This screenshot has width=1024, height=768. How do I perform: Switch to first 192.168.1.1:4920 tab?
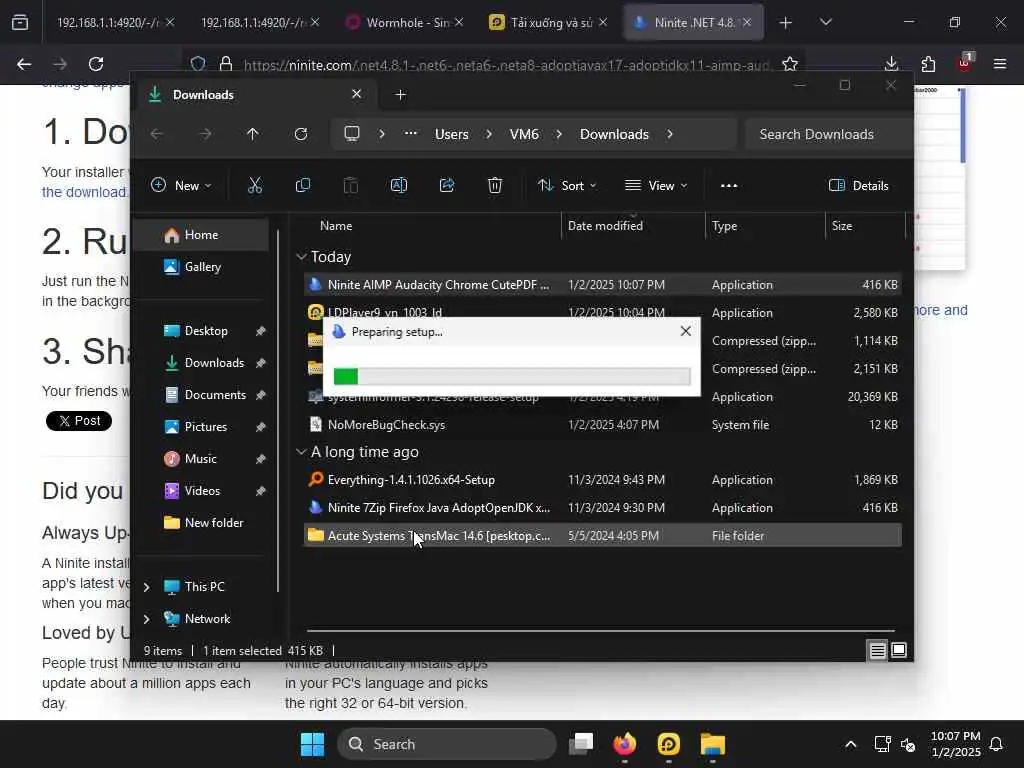pyautogui.click(x=116, y=23)
